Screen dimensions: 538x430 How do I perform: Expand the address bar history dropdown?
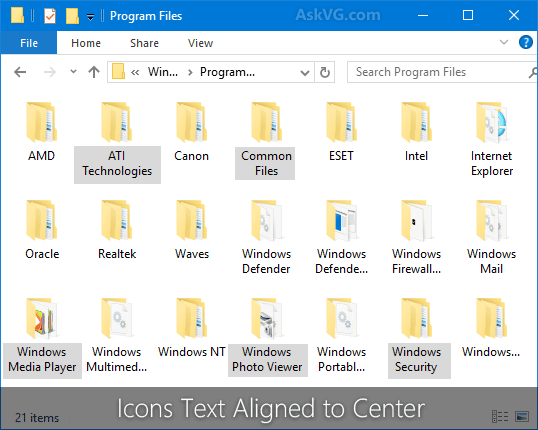pos(304,72)
